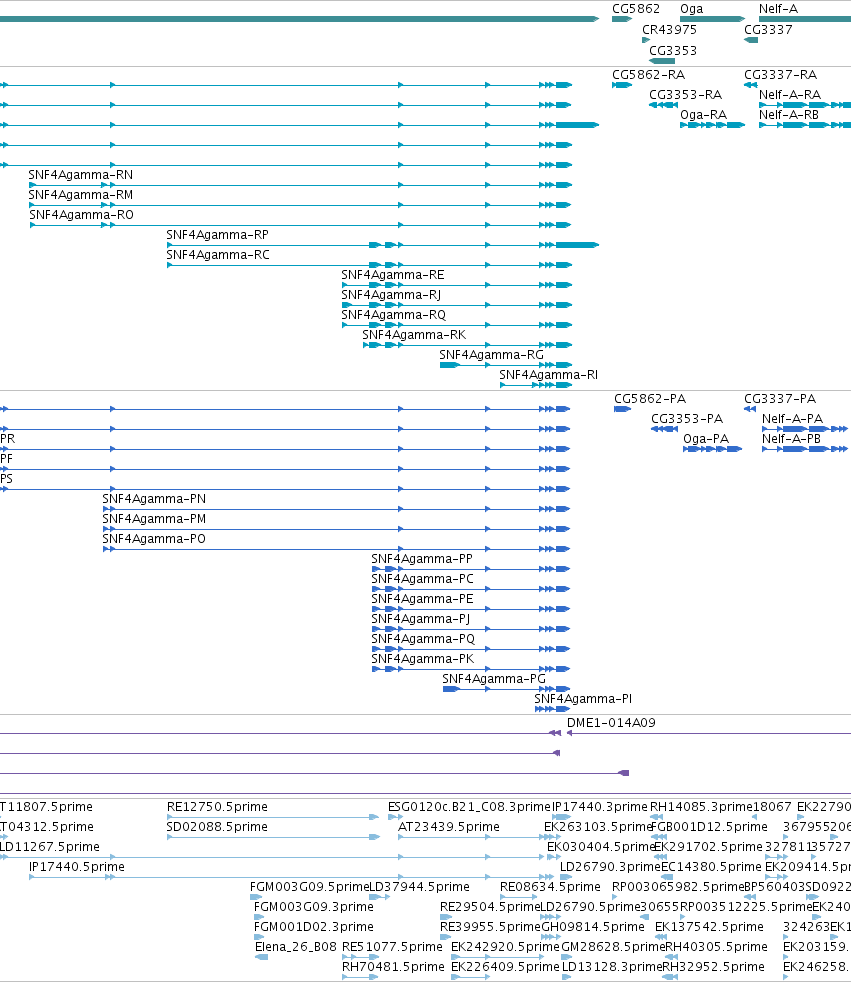Select the Nelf-A gene label
851x982 pixels.
(x=778, y=9)
